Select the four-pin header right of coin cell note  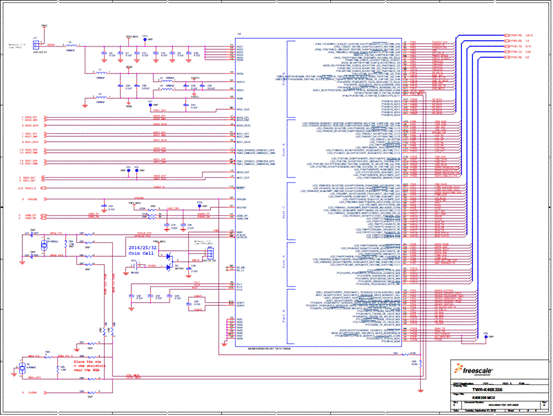click(210, 253)
